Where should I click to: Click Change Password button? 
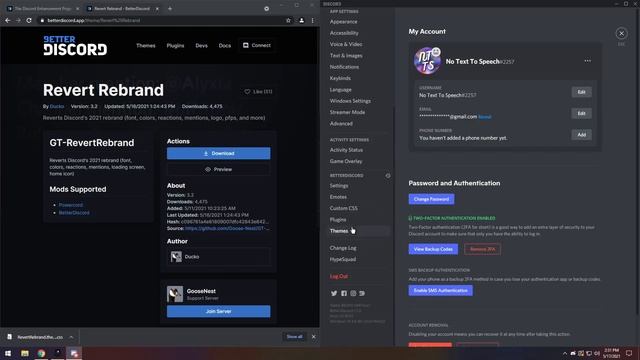(431, 199)
